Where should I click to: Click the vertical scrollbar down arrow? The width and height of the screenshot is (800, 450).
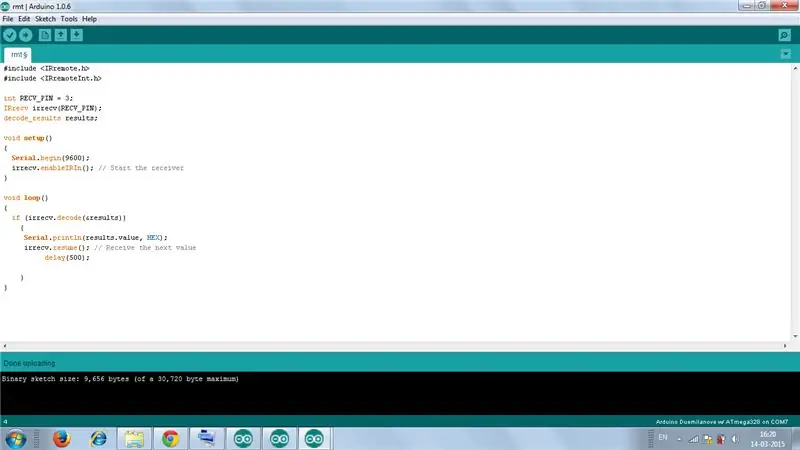click(795, 336)
